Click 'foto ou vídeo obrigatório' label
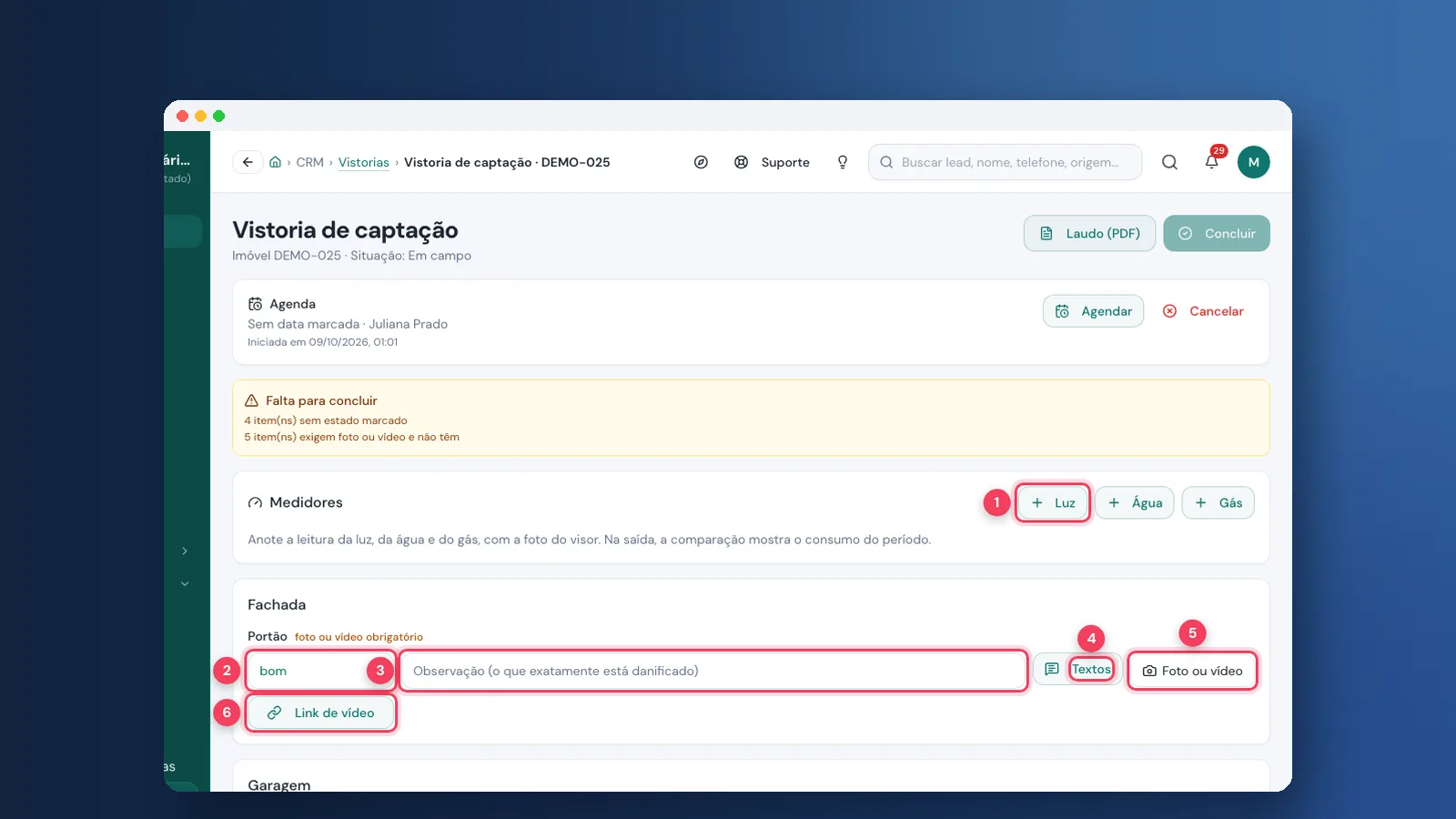The width and height of the screenshot is (1456, 819). coord(359,637)
